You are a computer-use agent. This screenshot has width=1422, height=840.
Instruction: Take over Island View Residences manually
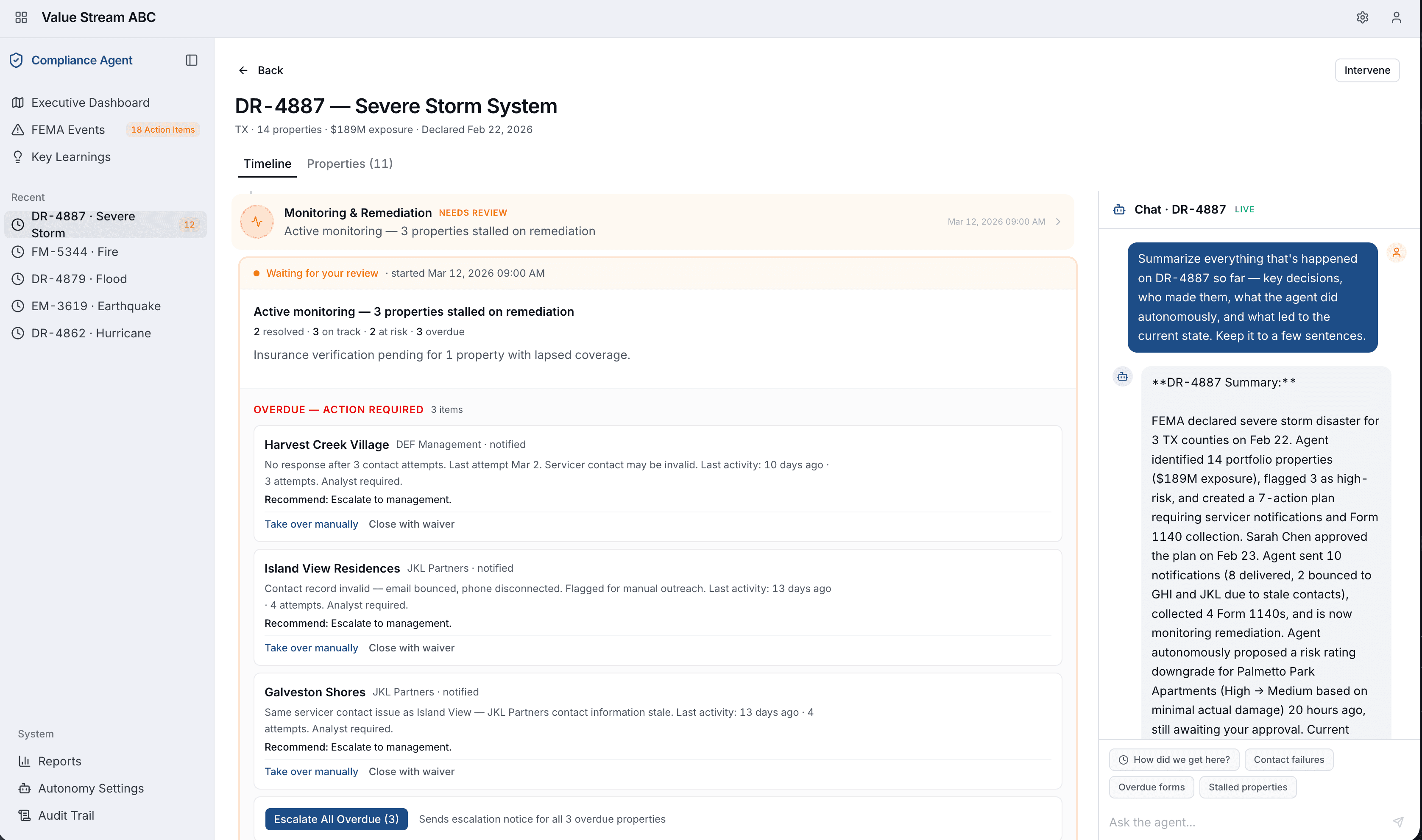point(311,648)
